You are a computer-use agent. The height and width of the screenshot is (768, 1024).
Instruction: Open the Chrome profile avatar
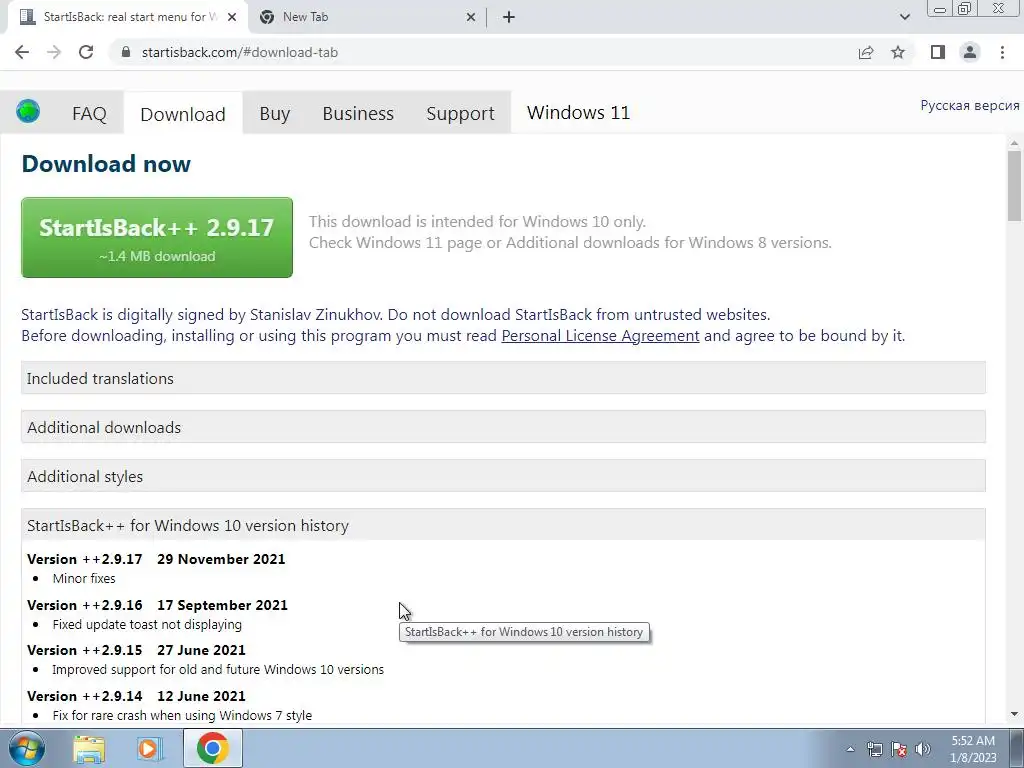click(x=970, y=52)
